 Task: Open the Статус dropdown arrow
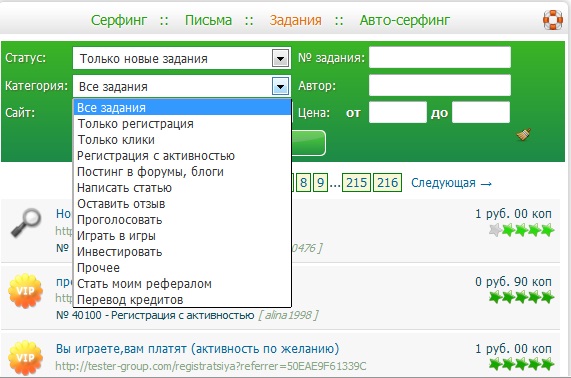280,58
